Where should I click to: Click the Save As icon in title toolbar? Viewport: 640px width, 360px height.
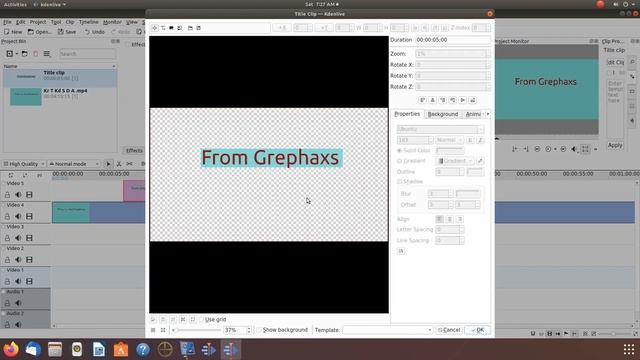click(x=199, y=28)
